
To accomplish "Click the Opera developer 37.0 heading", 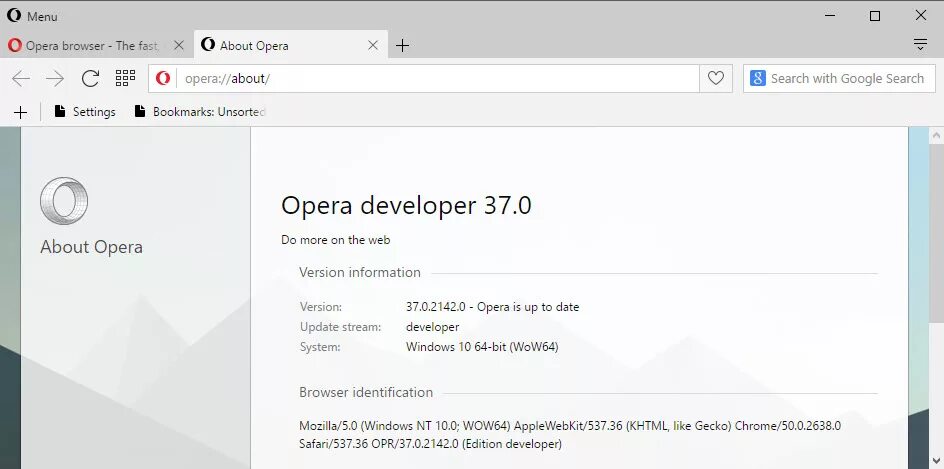I will [406, 205].
